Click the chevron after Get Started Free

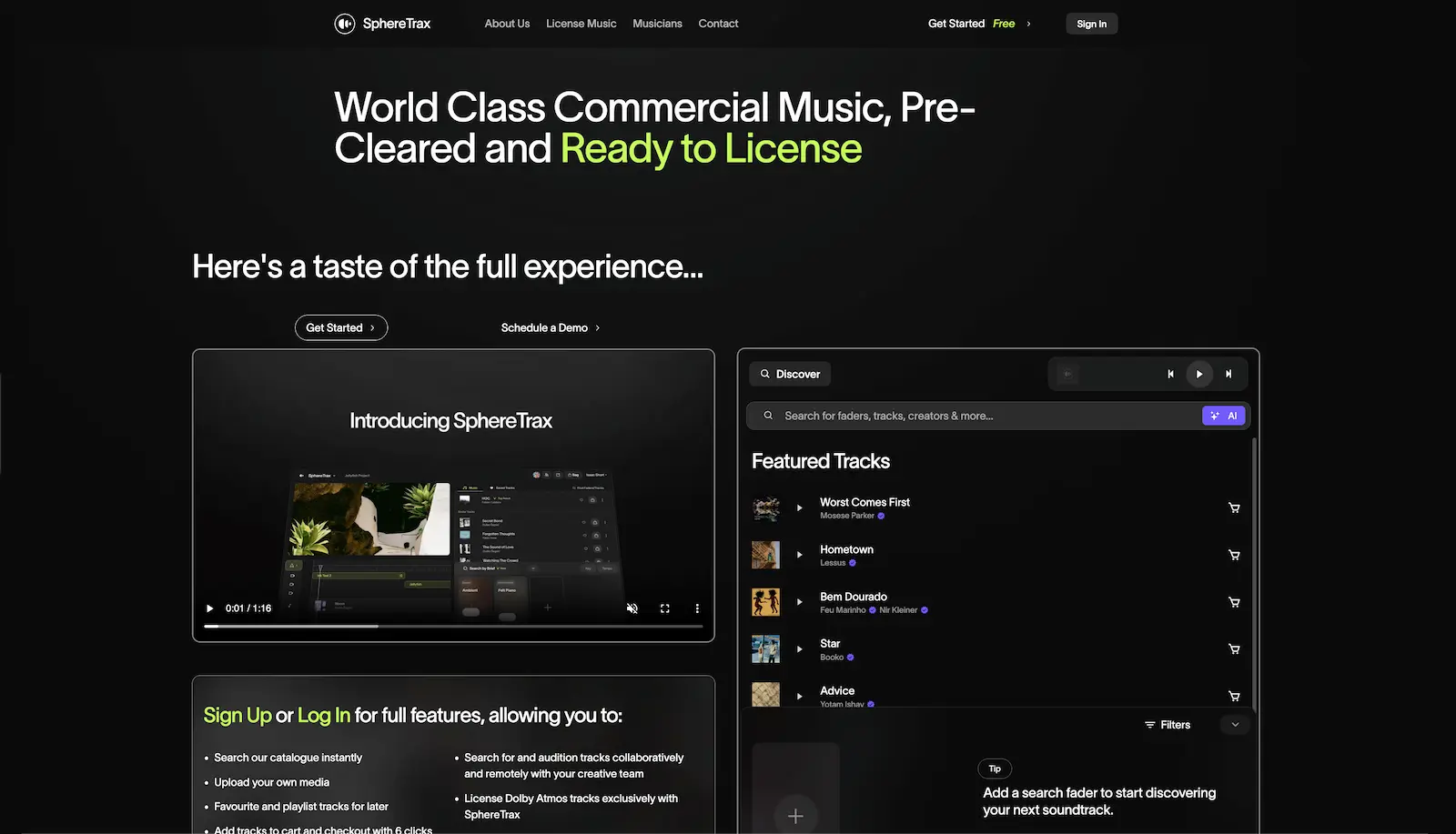(1028, 24)
